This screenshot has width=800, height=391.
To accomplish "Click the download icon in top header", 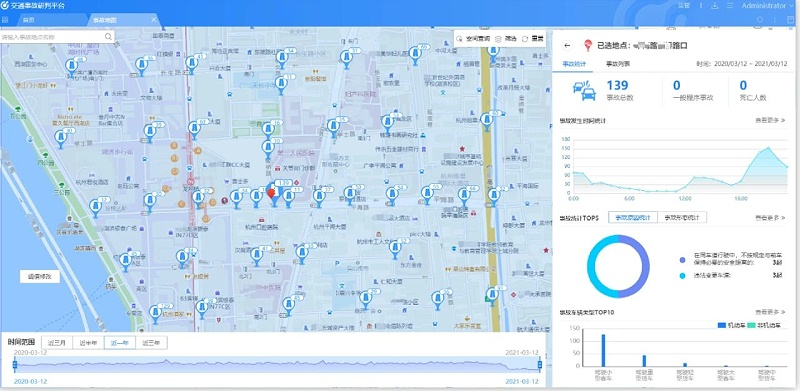I will click(715, 6).
